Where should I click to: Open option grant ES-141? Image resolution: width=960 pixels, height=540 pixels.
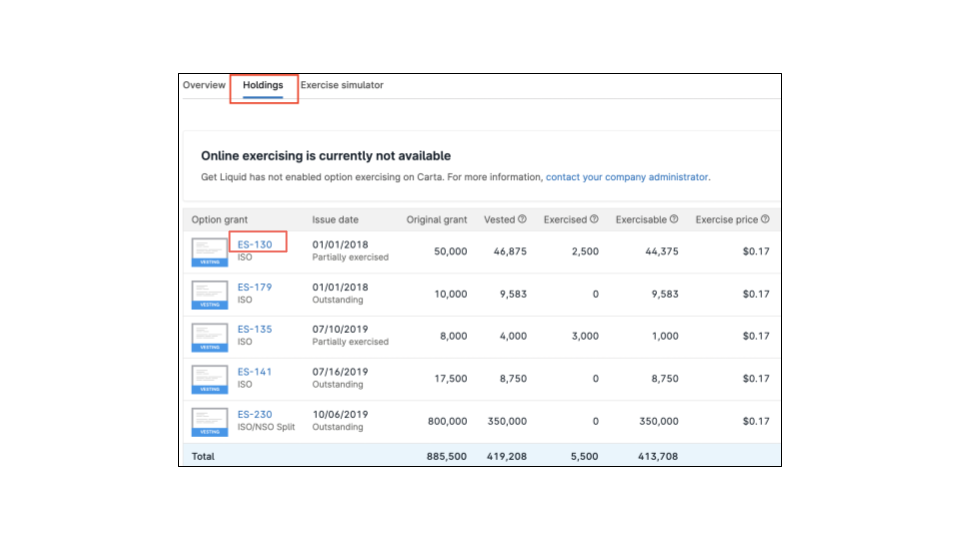(x=255, y=372)
